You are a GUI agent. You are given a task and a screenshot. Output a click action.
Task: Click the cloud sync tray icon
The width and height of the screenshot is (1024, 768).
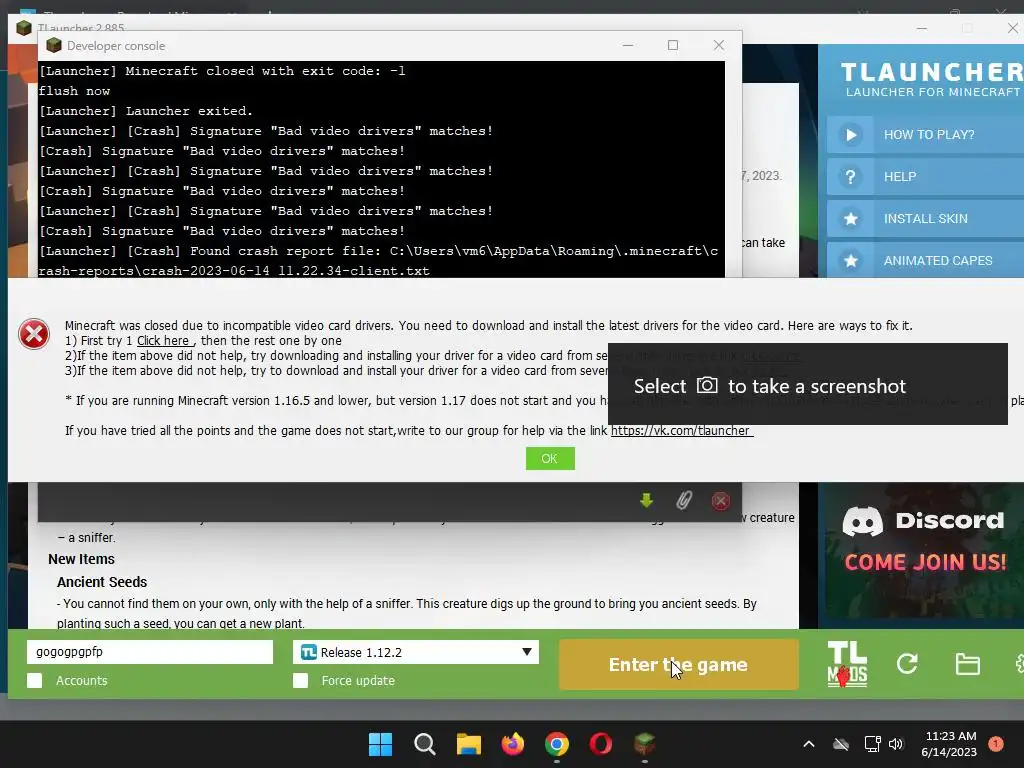coord(841,744)
